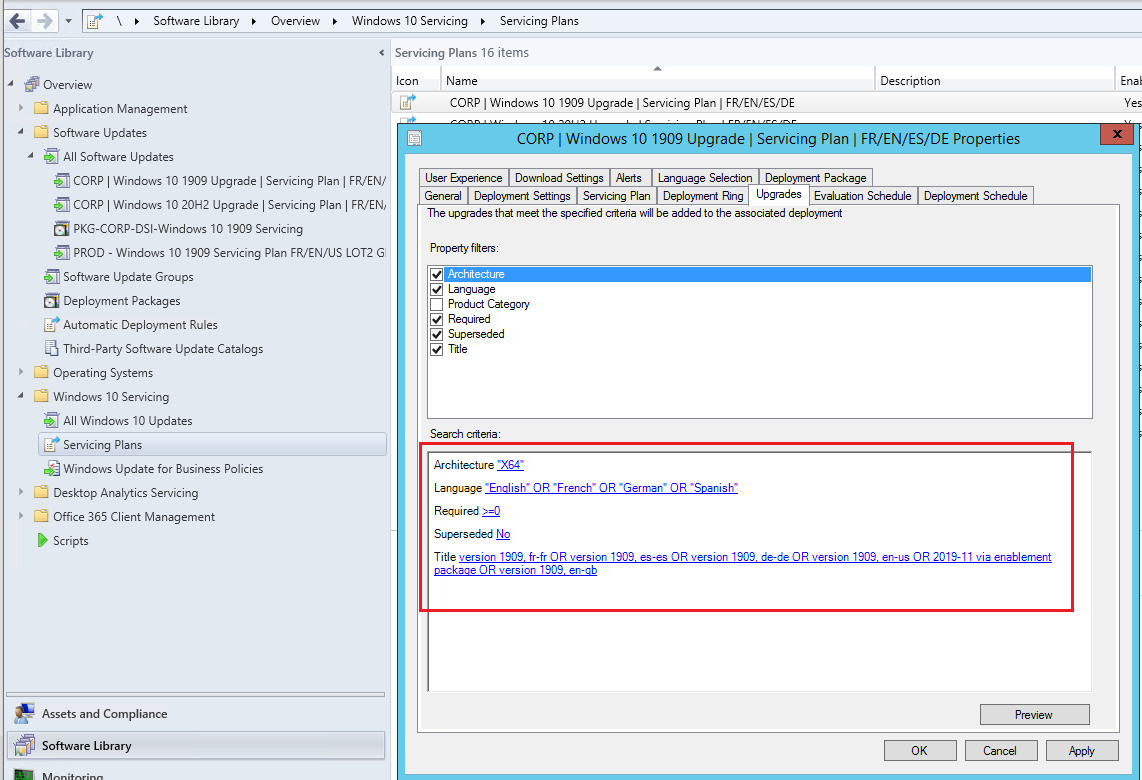
Task: Click the Automatic Deployment Rules icon
Action: tap(52, 325)
